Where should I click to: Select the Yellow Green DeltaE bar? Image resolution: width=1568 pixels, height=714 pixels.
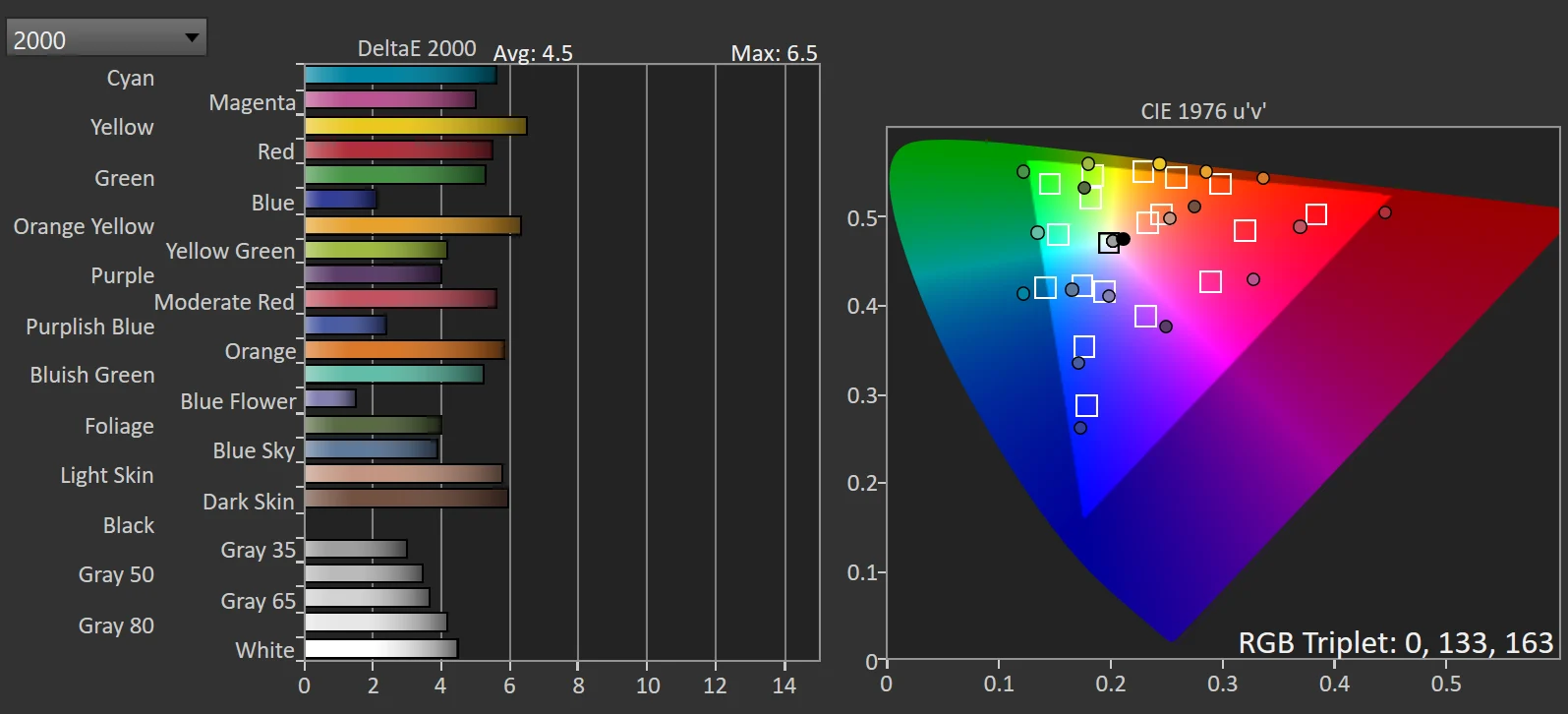376,250
